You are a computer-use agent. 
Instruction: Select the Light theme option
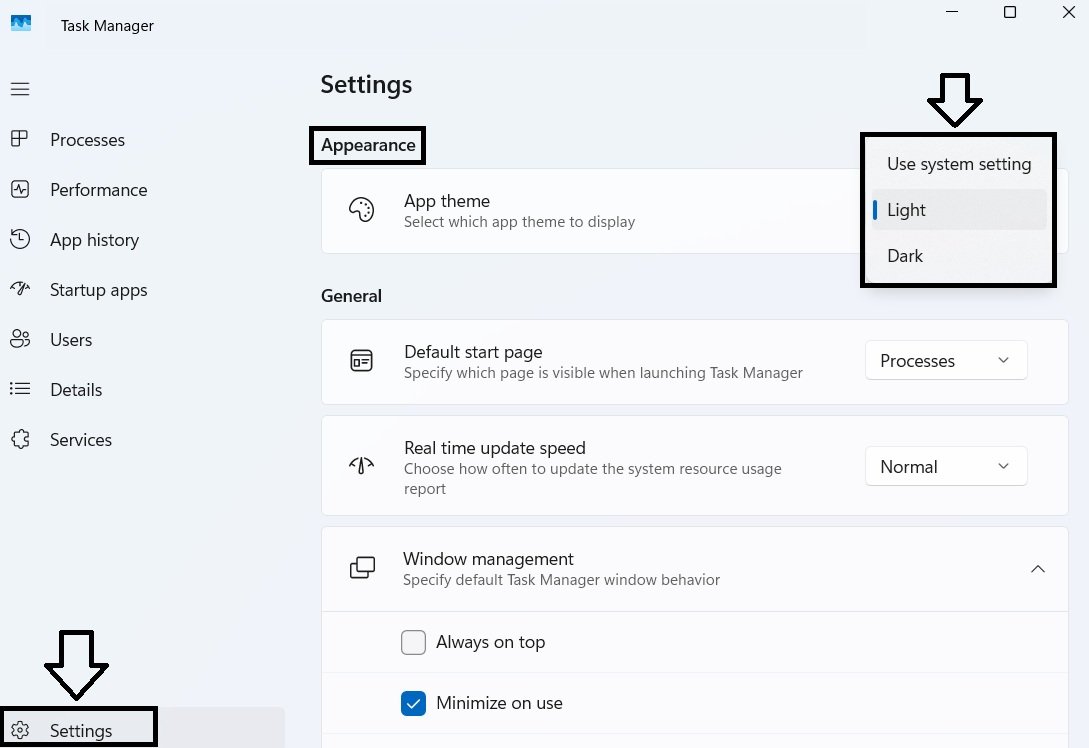pos(958,210)
